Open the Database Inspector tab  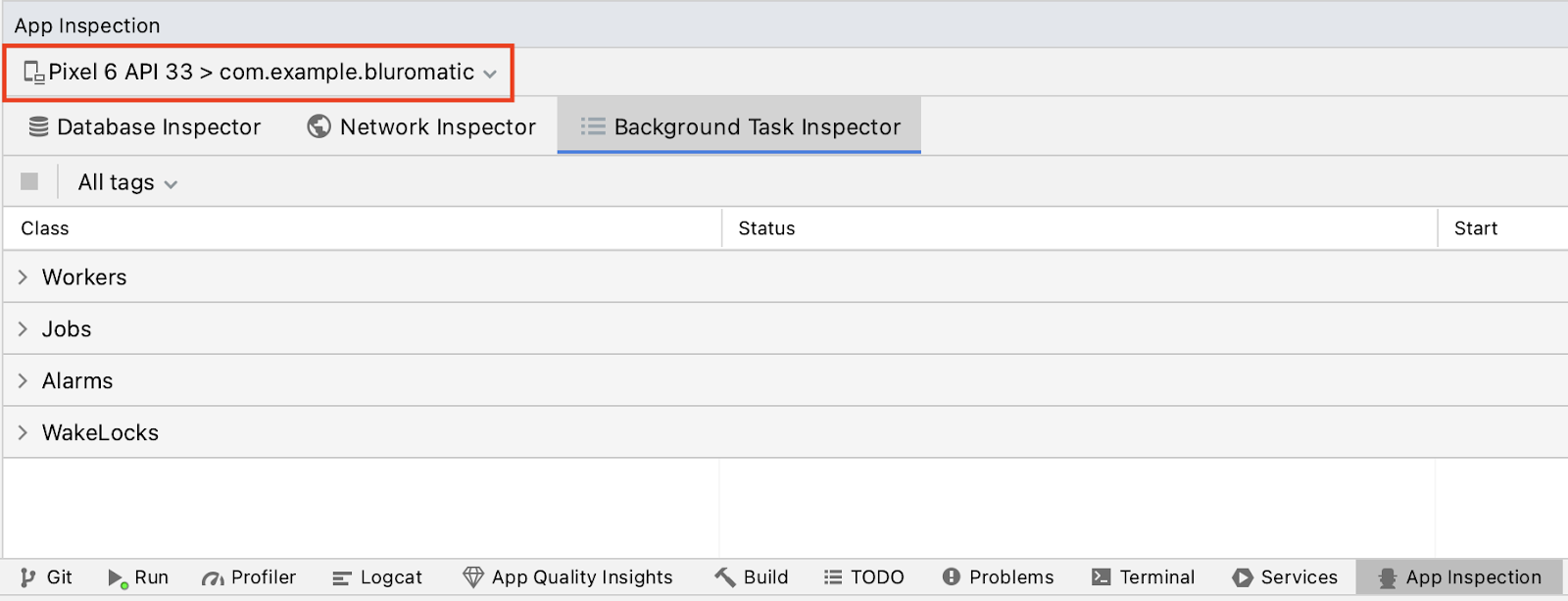pos(145,127)
